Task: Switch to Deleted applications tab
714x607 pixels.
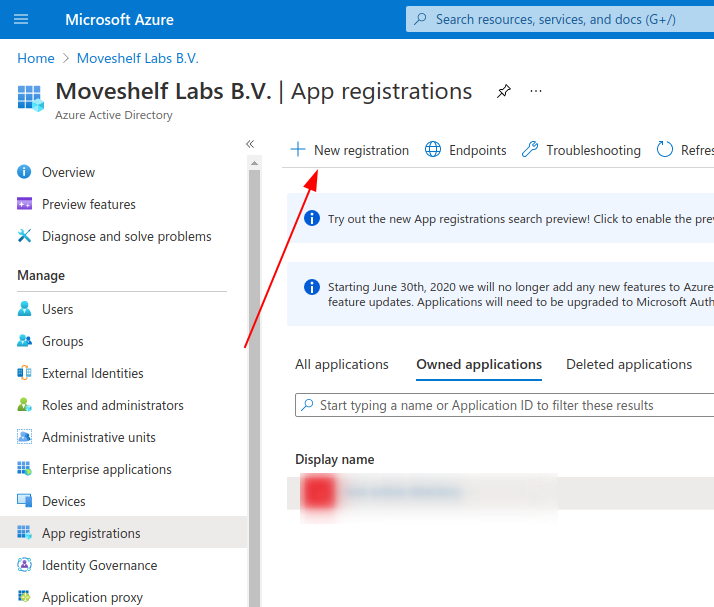Action: pos(629,364)
